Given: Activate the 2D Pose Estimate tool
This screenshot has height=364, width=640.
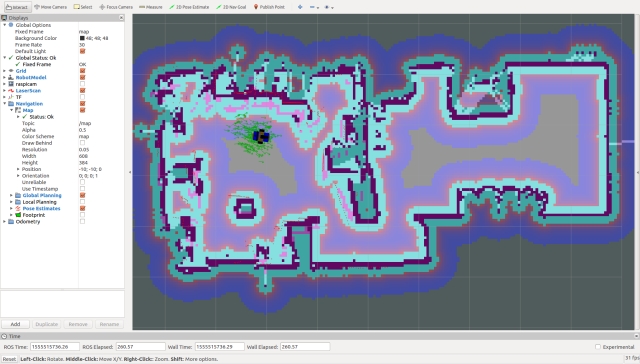Looking at the screenshot, I should [189, 7].
